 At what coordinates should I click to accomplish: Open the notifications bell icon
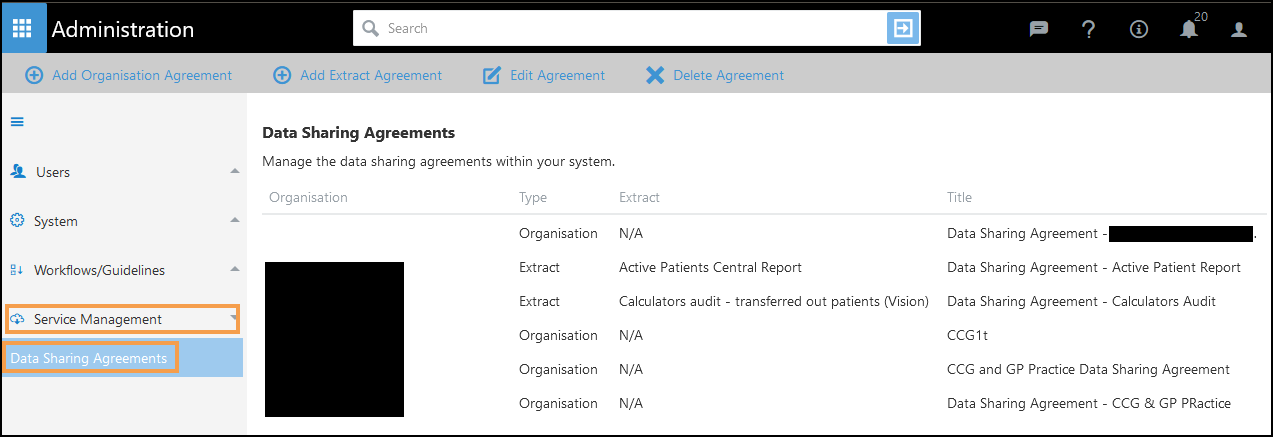click(1189, 29)
